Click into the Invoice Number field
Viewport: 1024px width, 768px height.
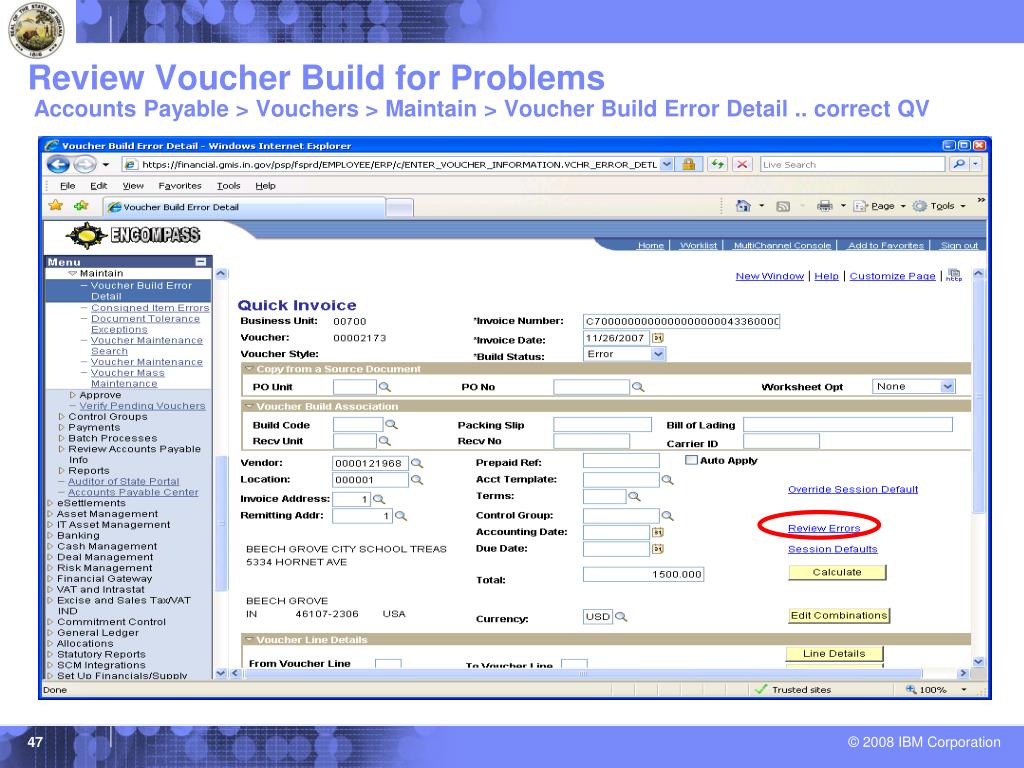(681, 321)
